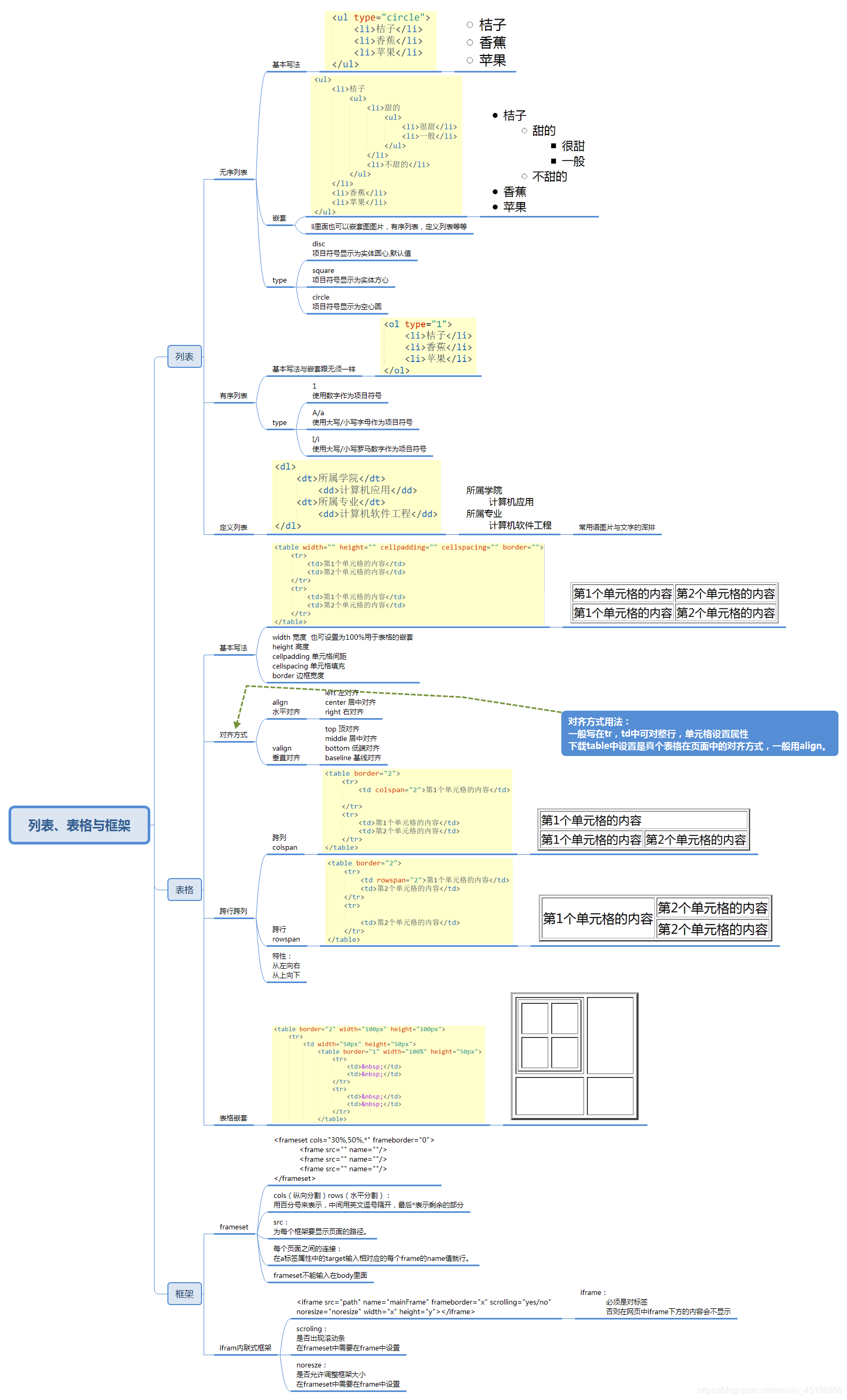The width and height of the screenshot is (847, 1400).
Task: Click the rendered rowspan table preview
Action: click(655, 918)
